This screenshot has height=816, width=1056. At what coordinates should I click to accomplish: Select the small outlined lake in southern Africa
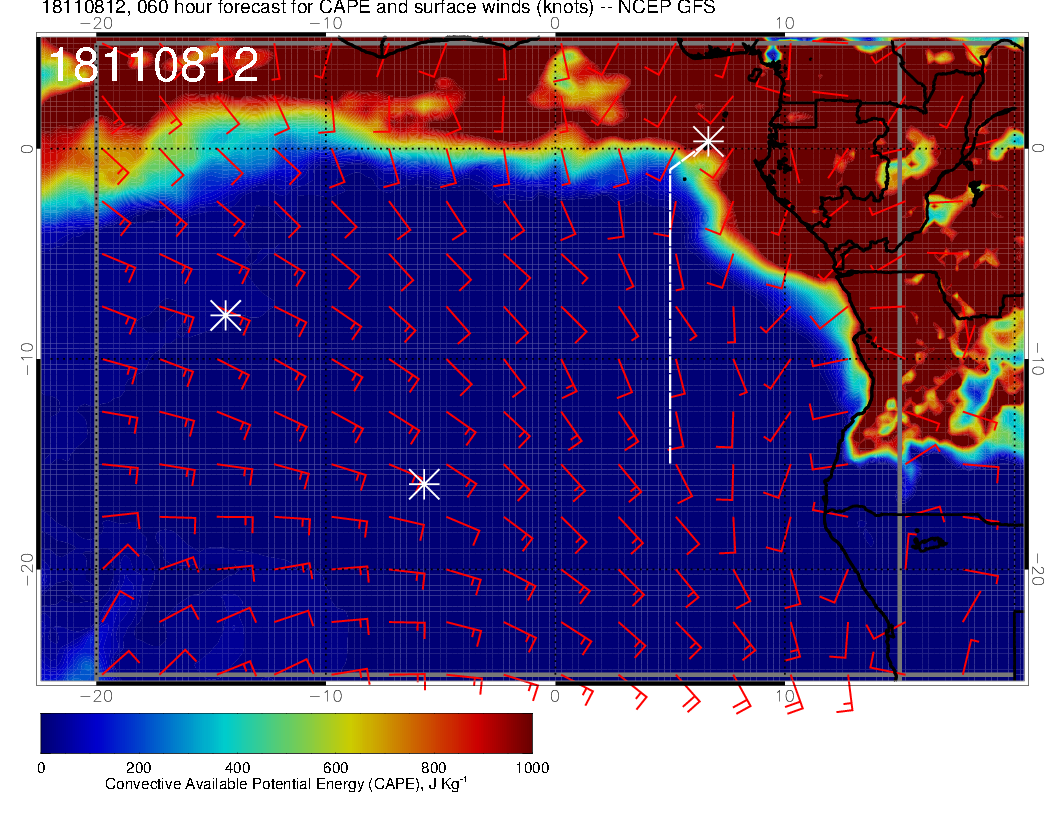point(928,544)
